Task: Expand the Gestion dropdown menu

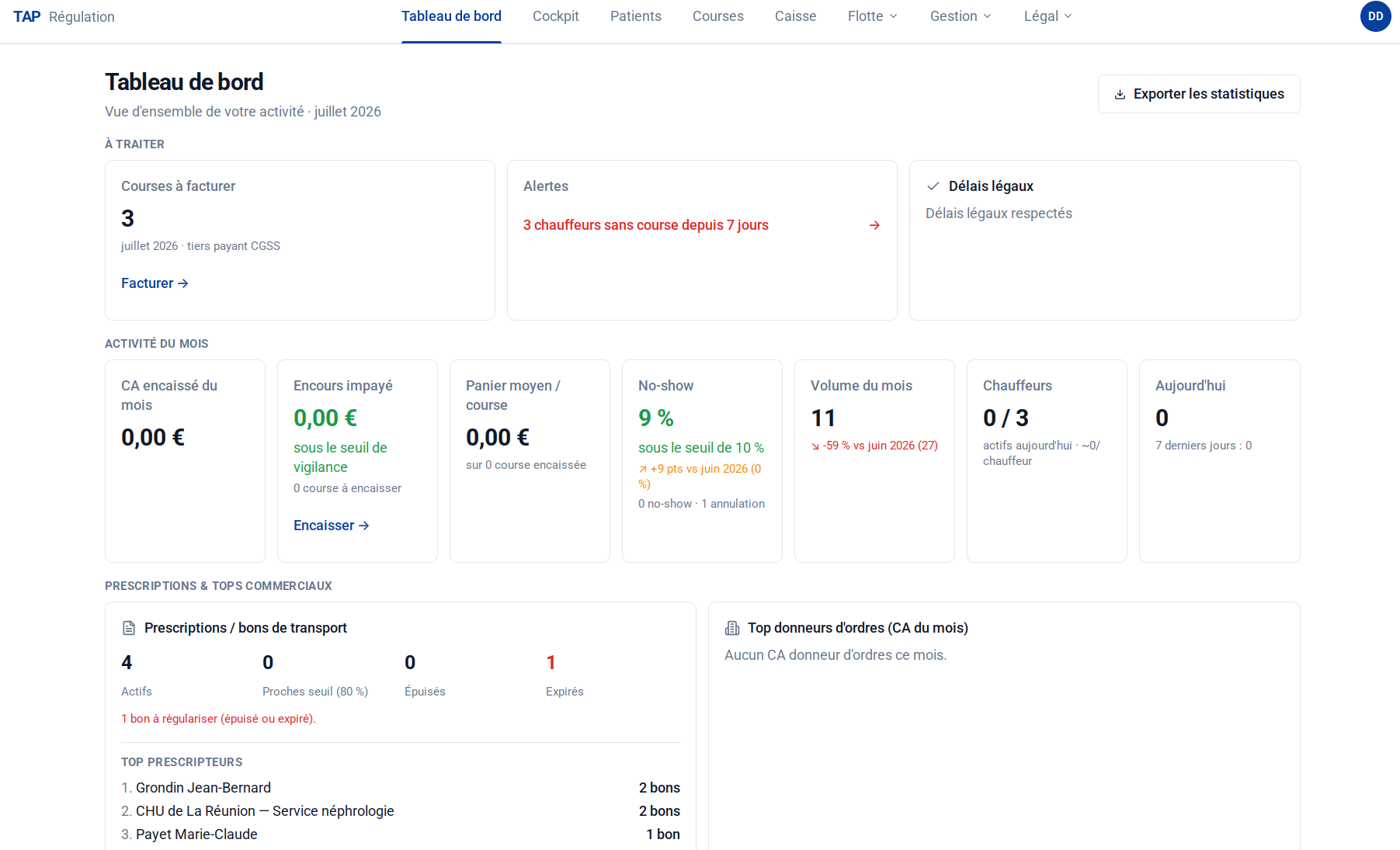Action: [961, 16]
